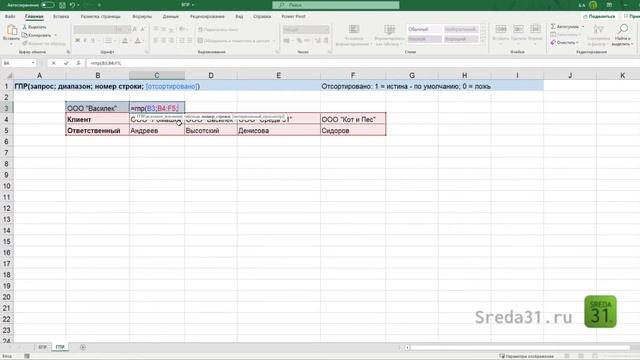Click the Удалить cells icon
The height and width of the screenshot is (360, 640).
click(518, 29)
